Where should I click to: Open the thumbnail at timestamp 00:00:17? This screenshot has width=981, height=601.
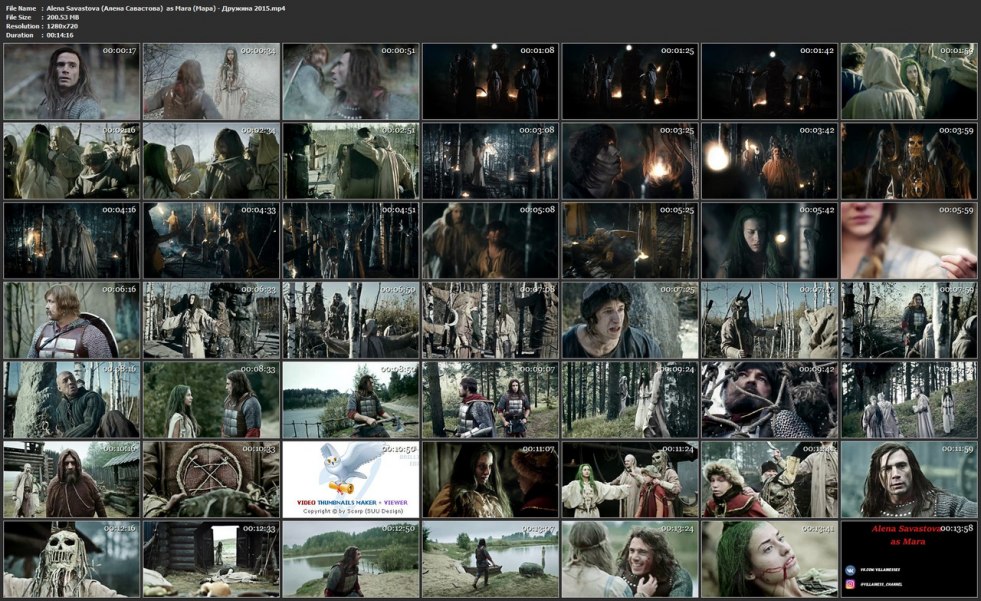[71, 81]
